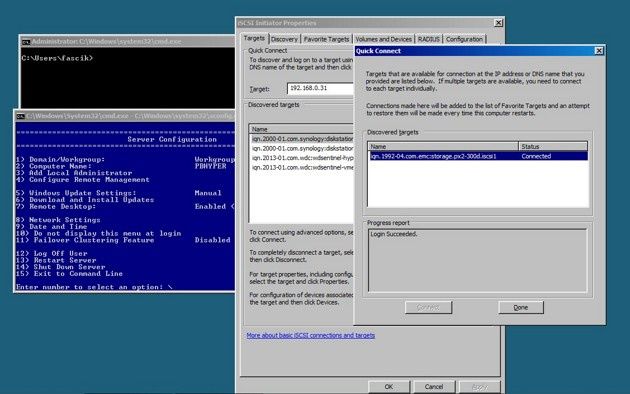Select the wdc wdsentinel-hyp target row

tap(302, 158)
